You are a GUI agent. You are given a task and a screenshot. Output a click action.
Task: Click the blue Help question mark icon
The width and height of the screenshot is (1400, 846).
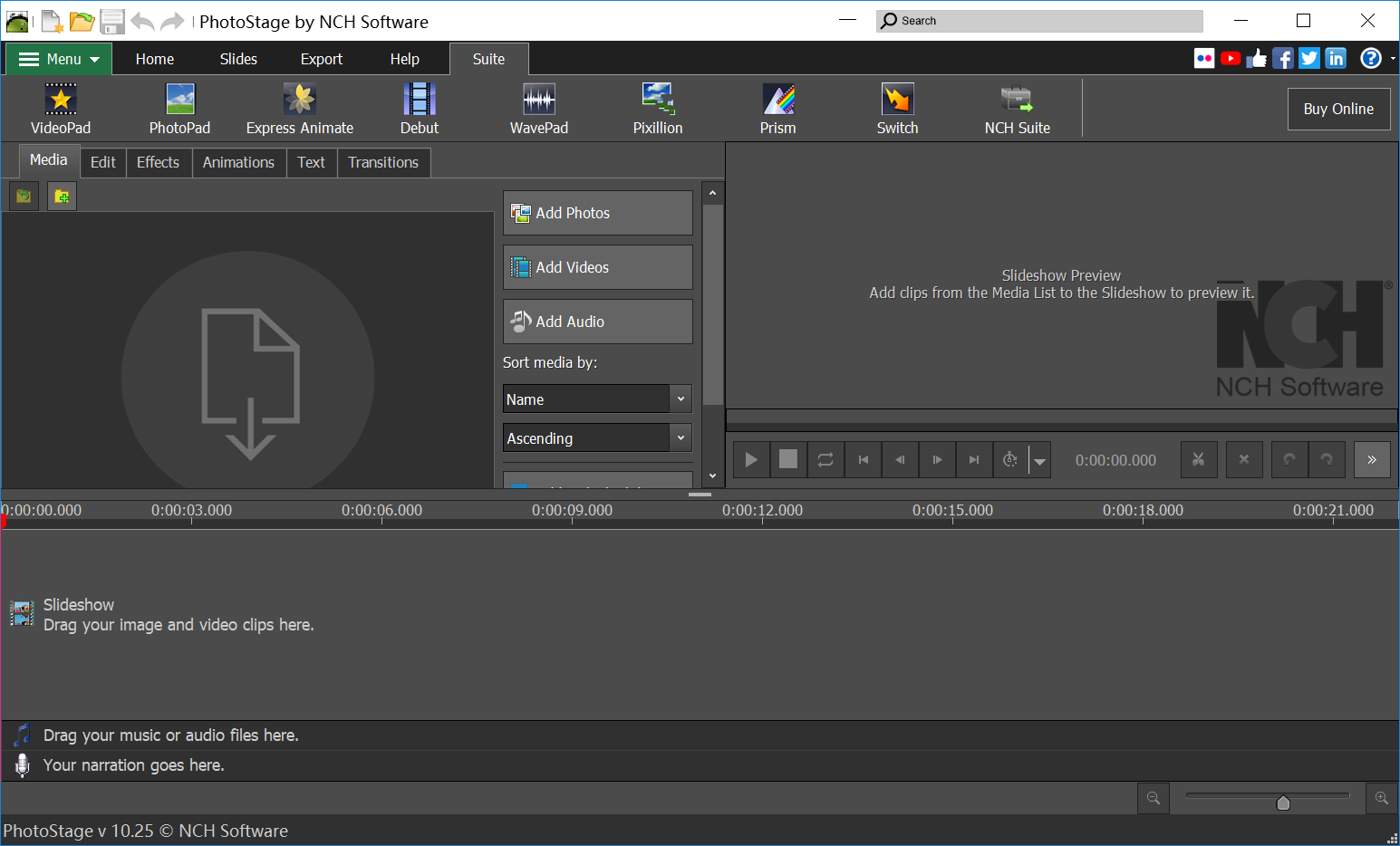1371,59
